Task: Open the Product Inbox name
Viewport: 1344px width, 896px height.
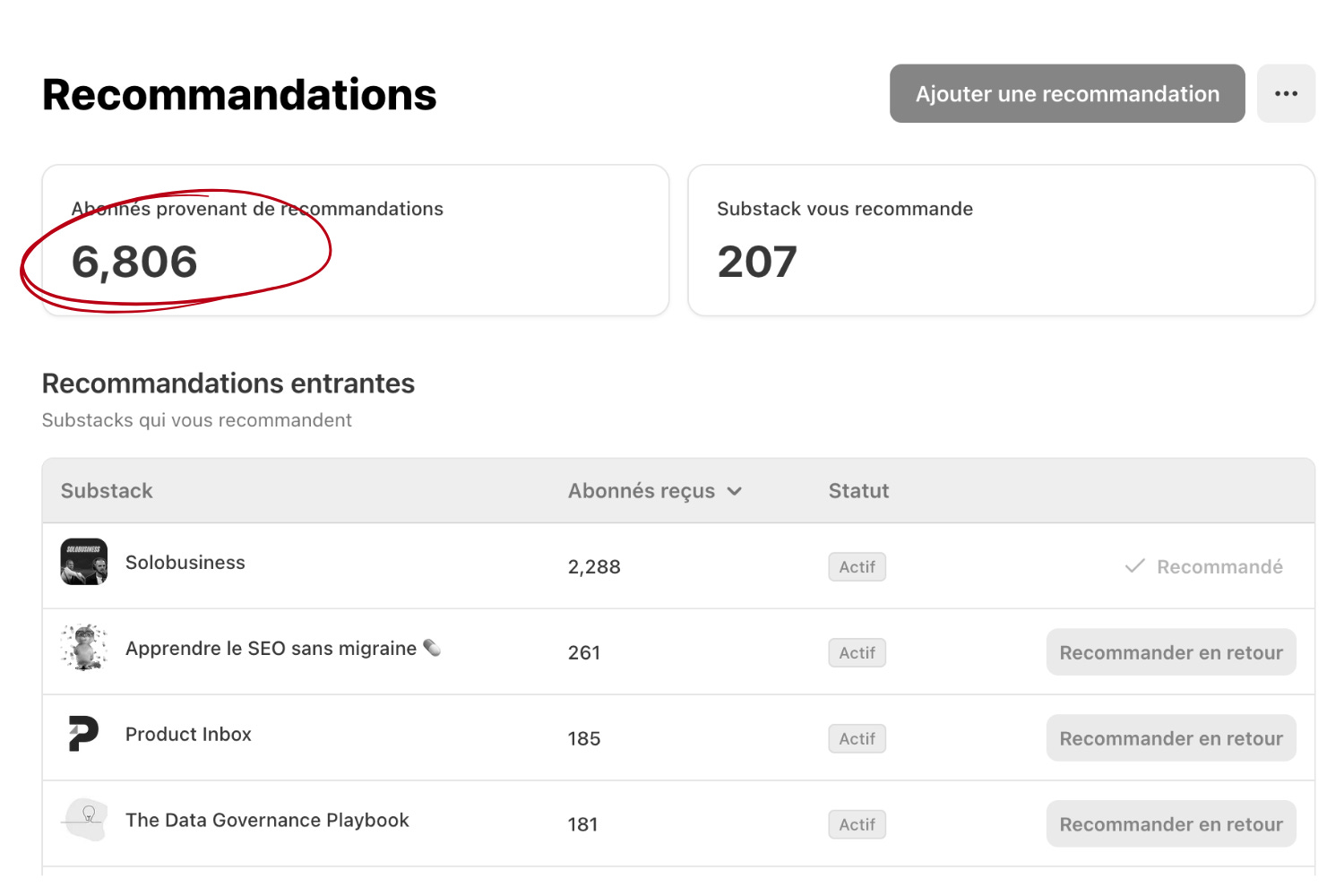Action: (x=188, y=735)
